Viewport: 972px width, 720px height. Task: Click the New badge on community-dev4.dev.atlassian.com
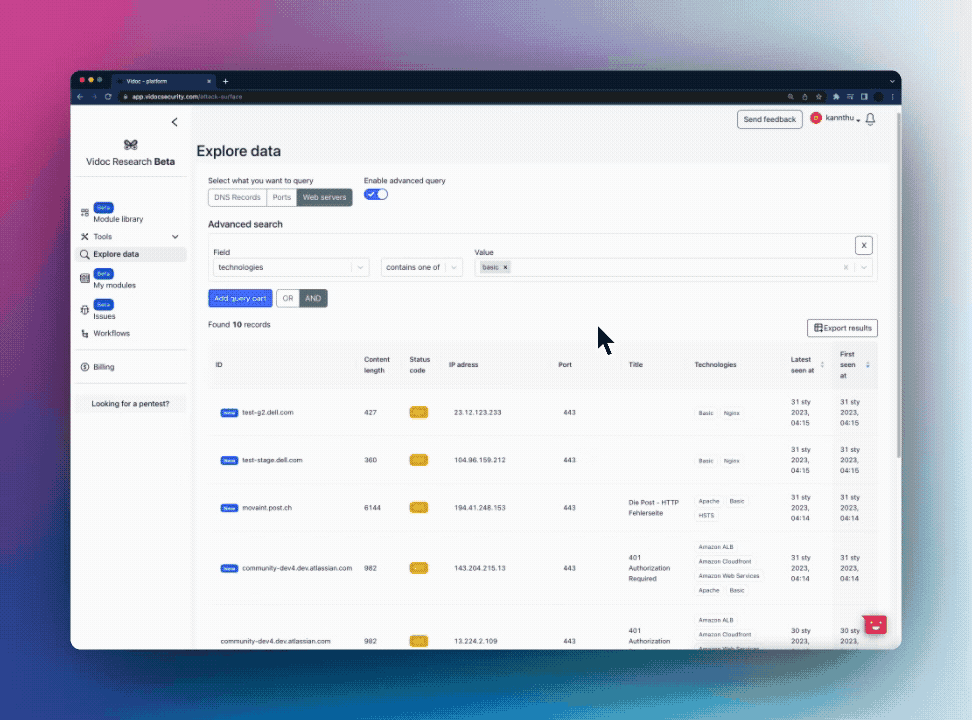click(229, 569)
